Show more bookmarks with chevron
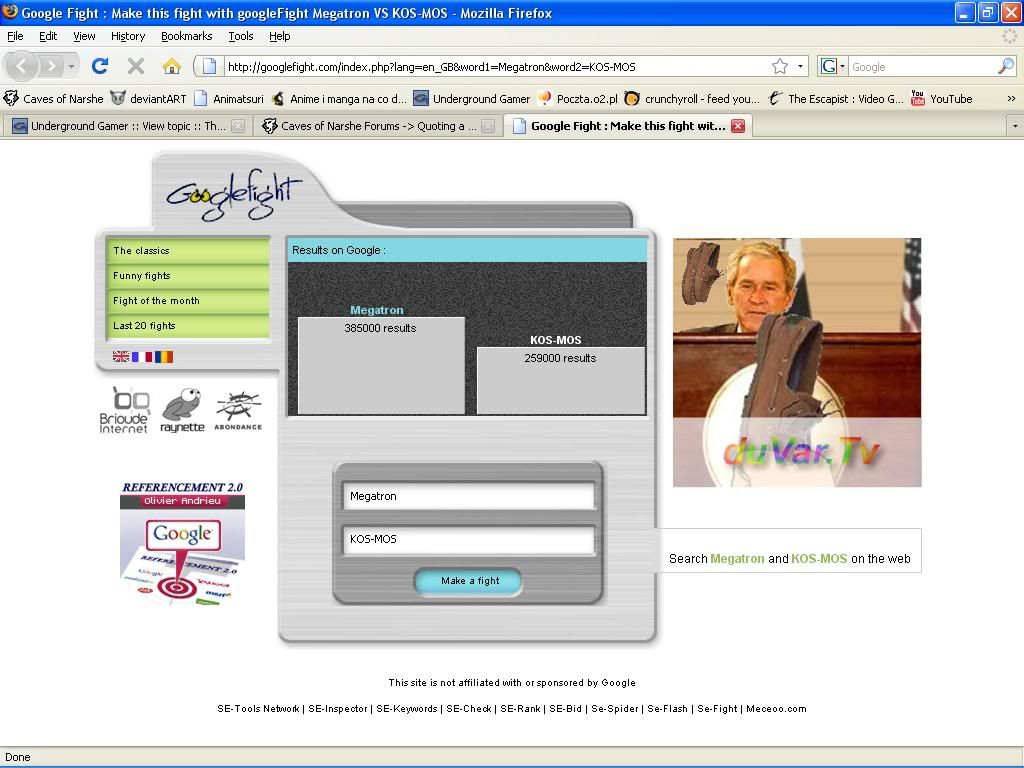The image size is (1024, 768). [1011, 99]
